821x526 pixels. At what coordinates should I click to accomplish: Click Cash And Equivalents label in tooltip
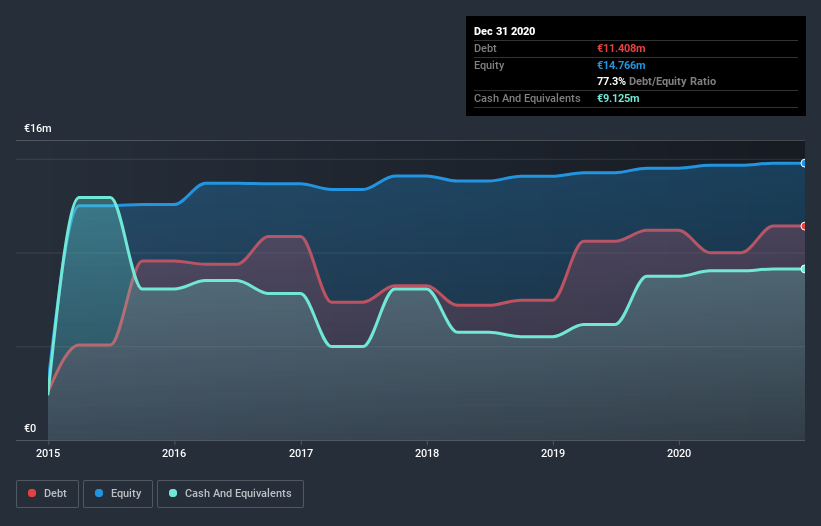tap(527, 98)
